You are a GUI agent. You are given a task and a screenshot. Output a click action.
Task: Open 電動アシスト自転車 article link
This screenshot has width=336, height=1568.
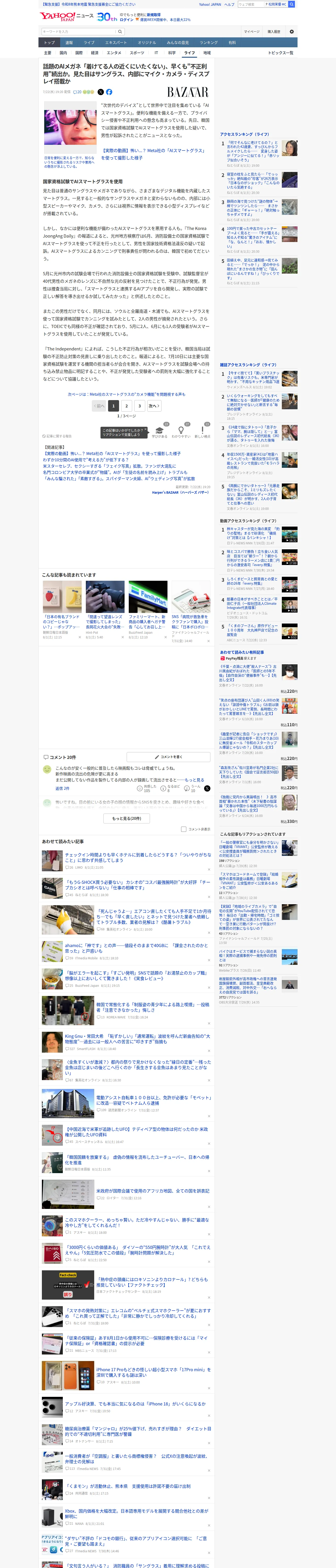click(x=153, y=1100)
